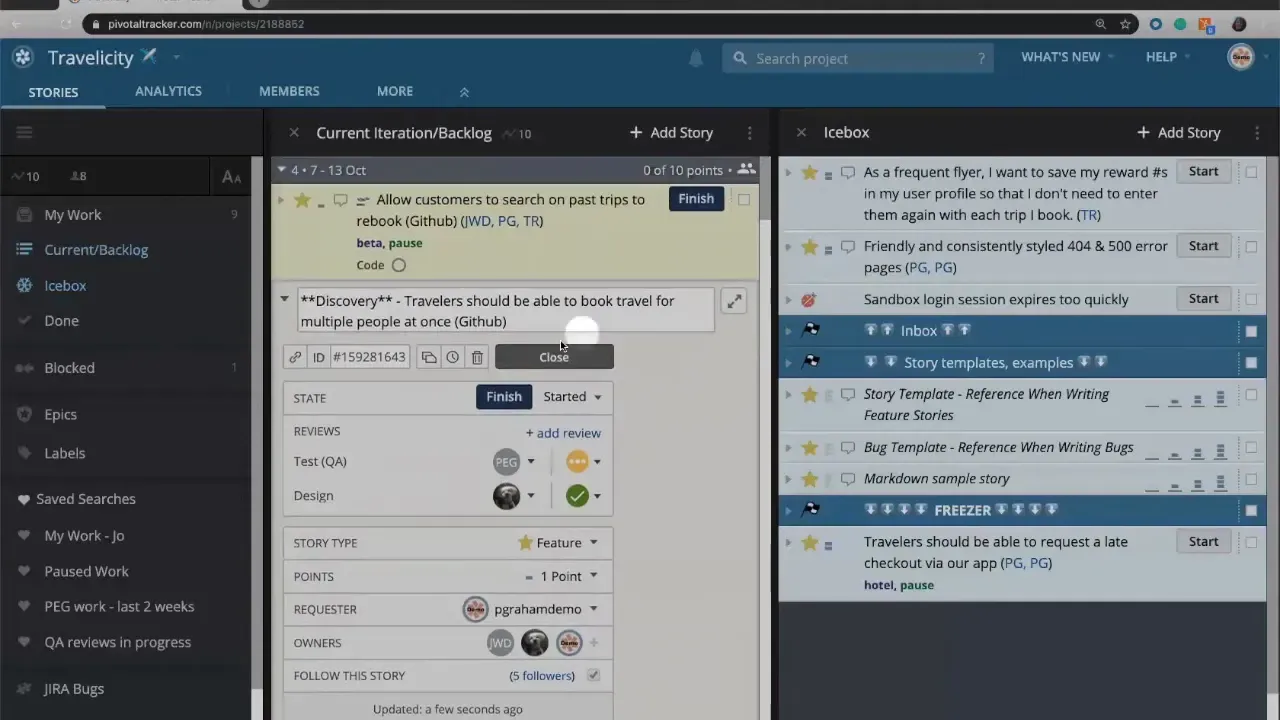Click the comment bubble on the error pages story

847,246
